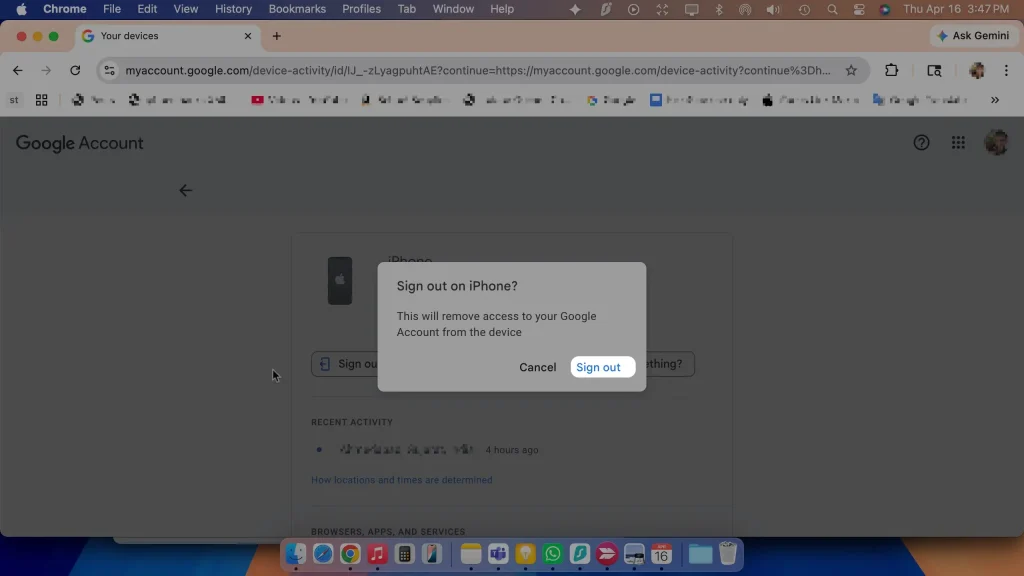The width and height of the screenshot is (1024, 576).
Task: Open the History menu
Action: tap(233, 9)
